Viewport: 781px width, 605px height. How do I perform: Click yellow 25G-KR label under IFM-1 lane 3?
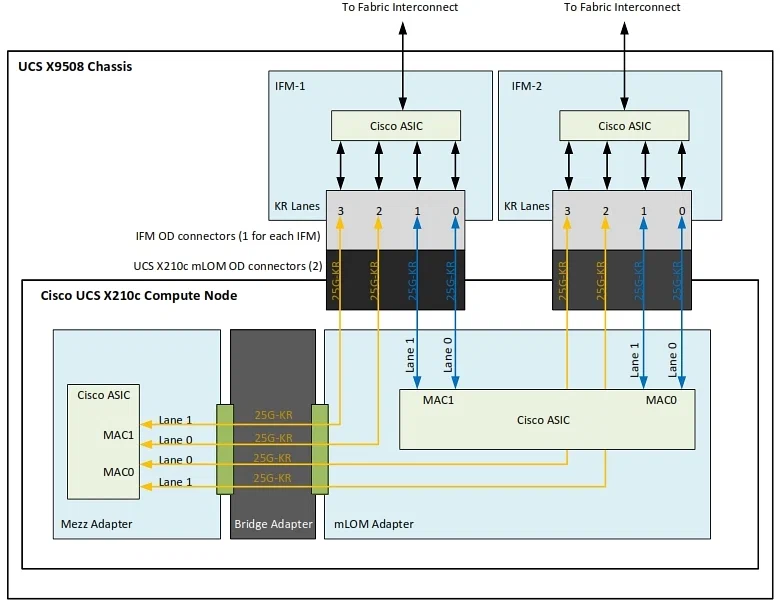(x=336, y=280)
